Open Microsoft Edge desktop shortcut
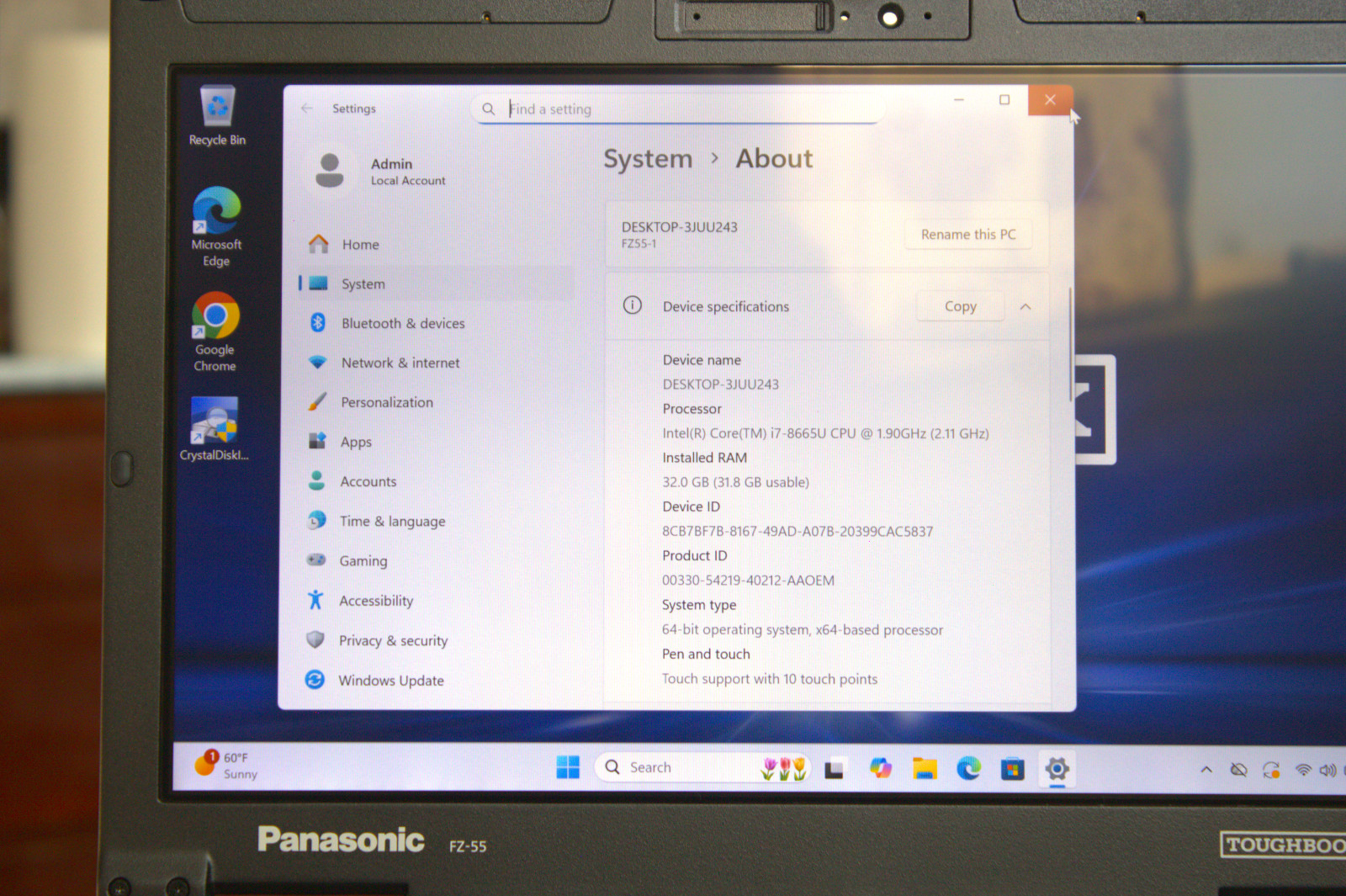The height and width of the screenshot is (896, 1346). [x=216, y=226]
